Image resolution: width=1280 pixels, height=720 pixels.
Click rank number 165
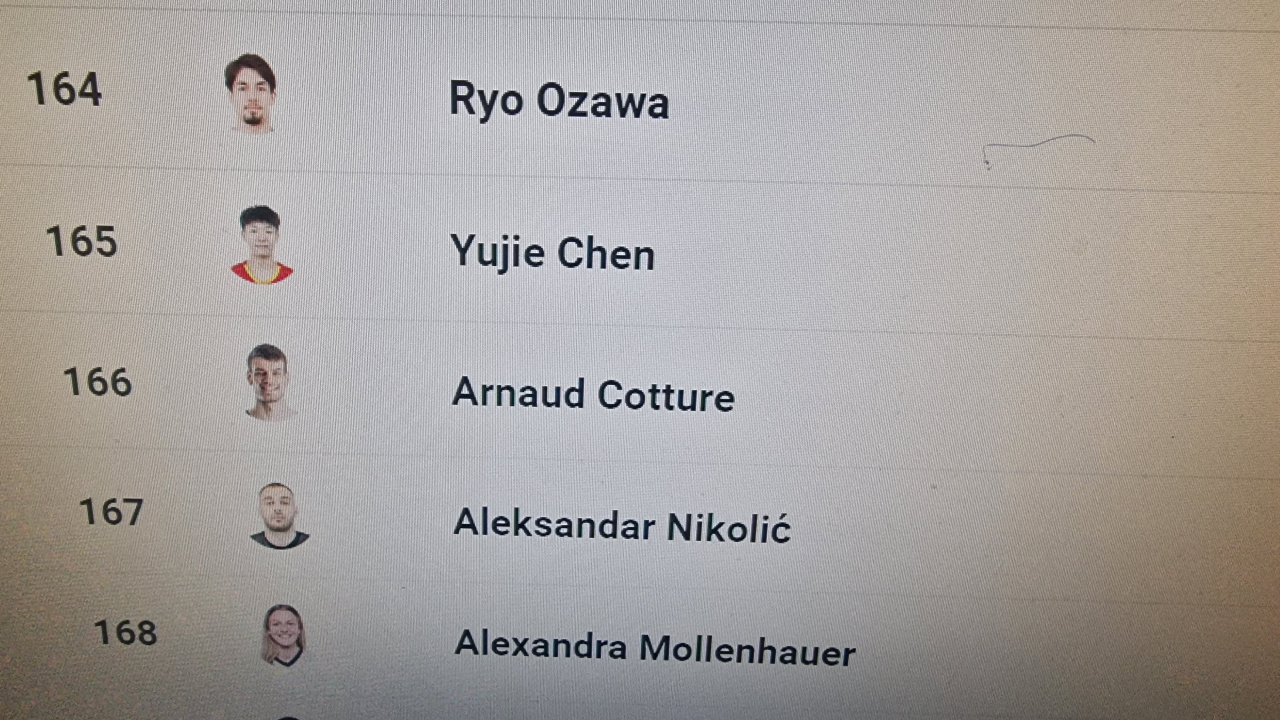(81, 241)
